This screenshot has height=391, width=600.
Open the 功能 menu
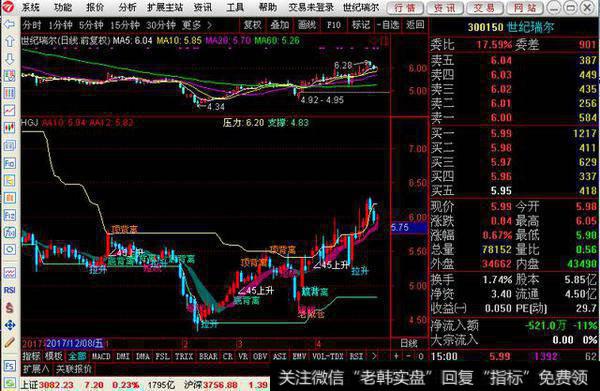click(x=63, y=7)
